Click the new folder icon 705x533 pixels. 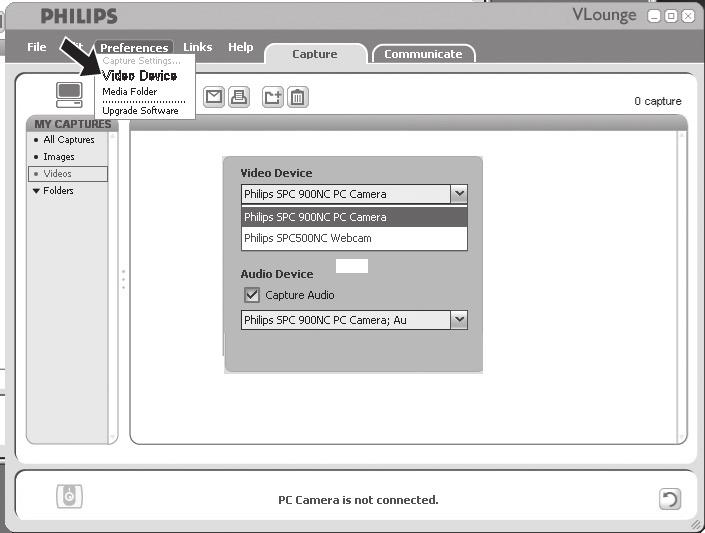[x=272, y=97]
